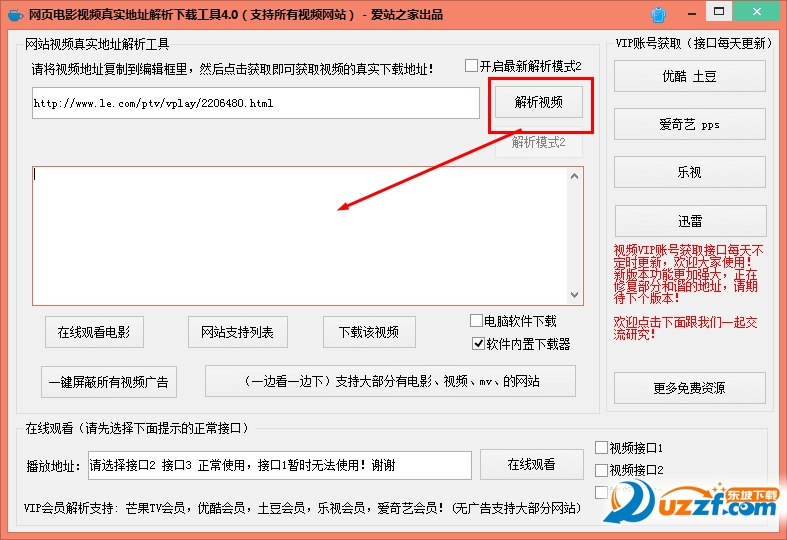This screenshot has height=540, width=787.
Task: Click group title 在线观看（请先选择下面提示的正常接口）
Action: [x=140, y=428]
